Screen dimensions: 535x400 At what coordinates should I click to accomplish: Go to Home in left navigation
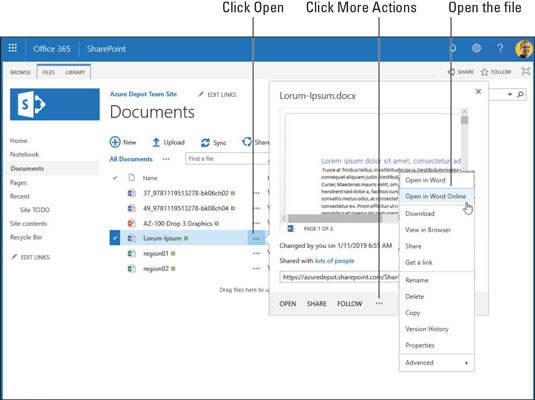pyautogui.click(x=18, y=141)
